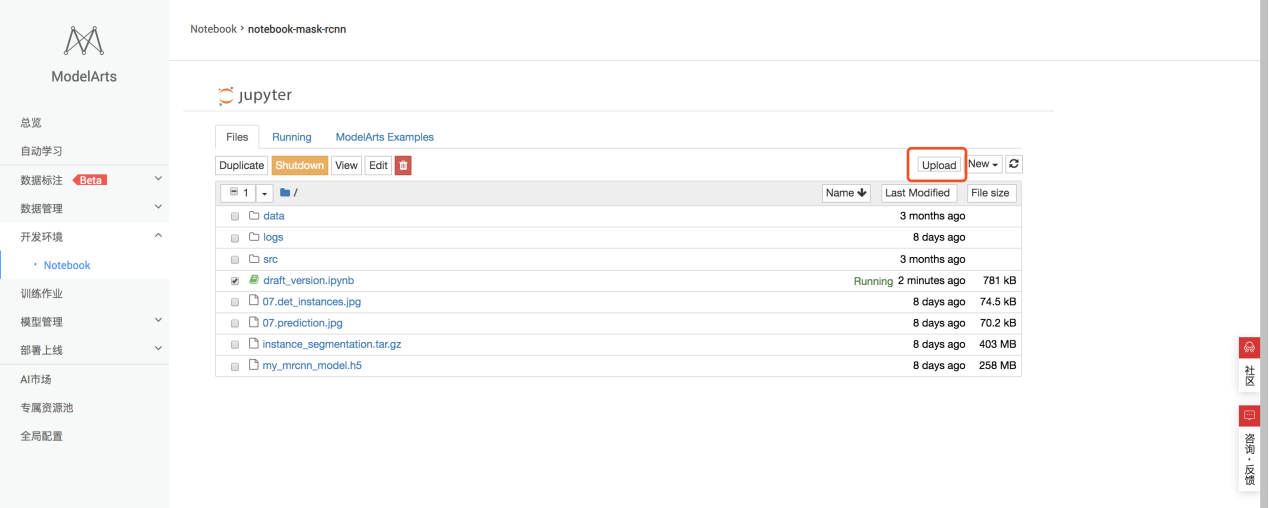Open 总览 in the sidebar
Image resolution: width=1269 pixels, height=508 pixels.
[31, 122]
